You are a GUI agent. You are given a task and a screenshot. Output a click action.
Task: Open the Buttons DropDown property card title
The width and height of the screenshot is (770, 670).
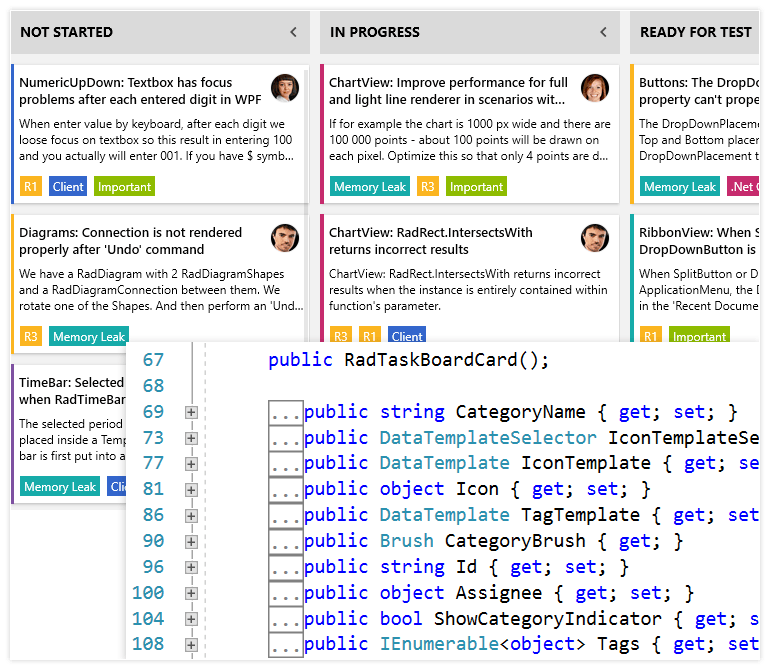[699, 91]
